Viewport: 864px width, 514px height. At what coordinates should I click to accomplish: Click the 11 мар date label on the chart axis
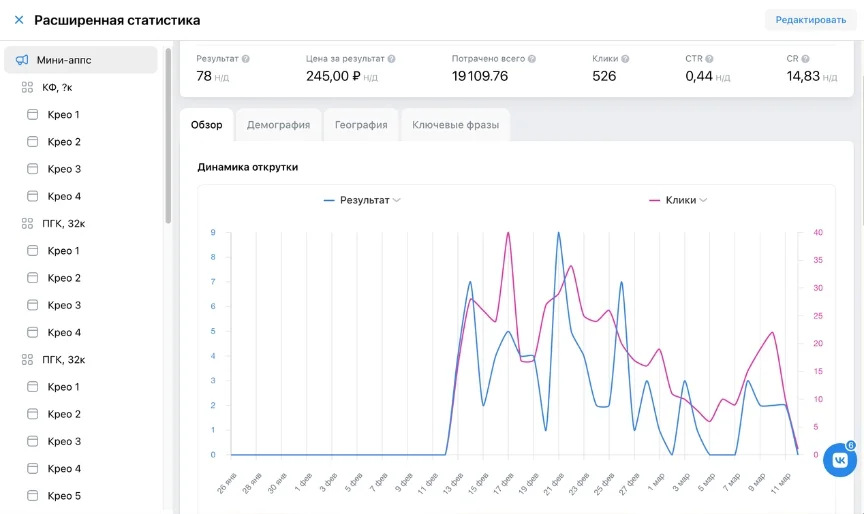pos(781,483)
